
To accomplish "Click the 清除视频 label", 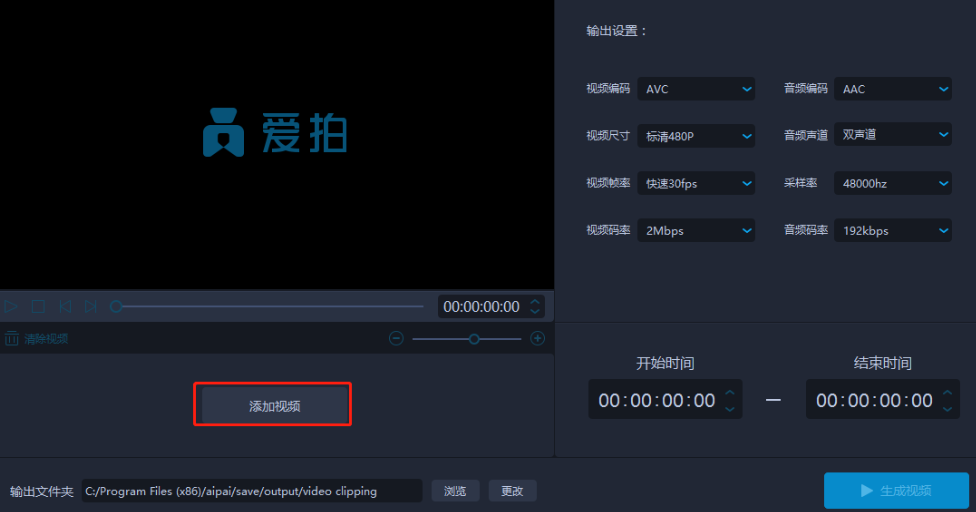I will 46,339.
